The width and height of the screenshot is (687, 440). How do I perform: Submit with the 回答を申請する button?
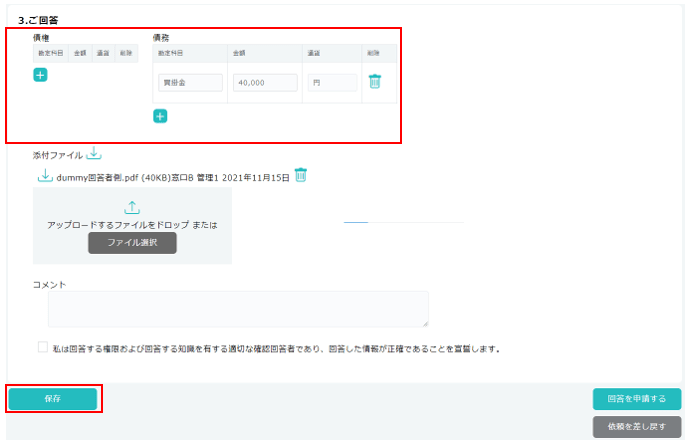pos(636,399)
